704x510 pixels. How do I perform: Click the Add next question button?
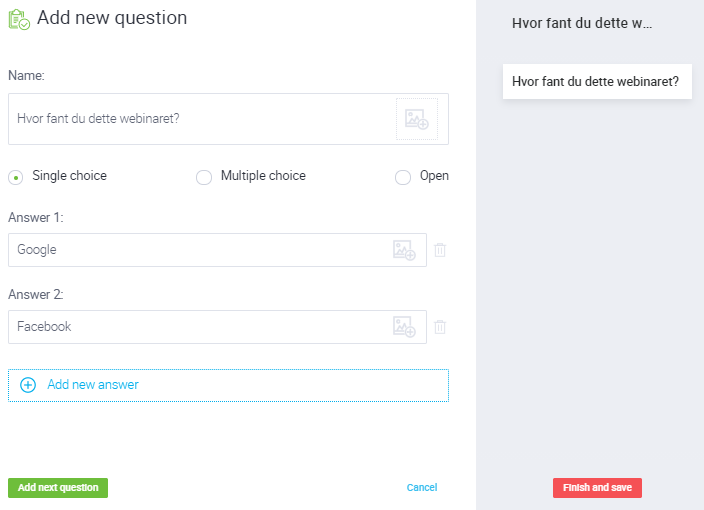pyautogui.click(x=58, y=488)
